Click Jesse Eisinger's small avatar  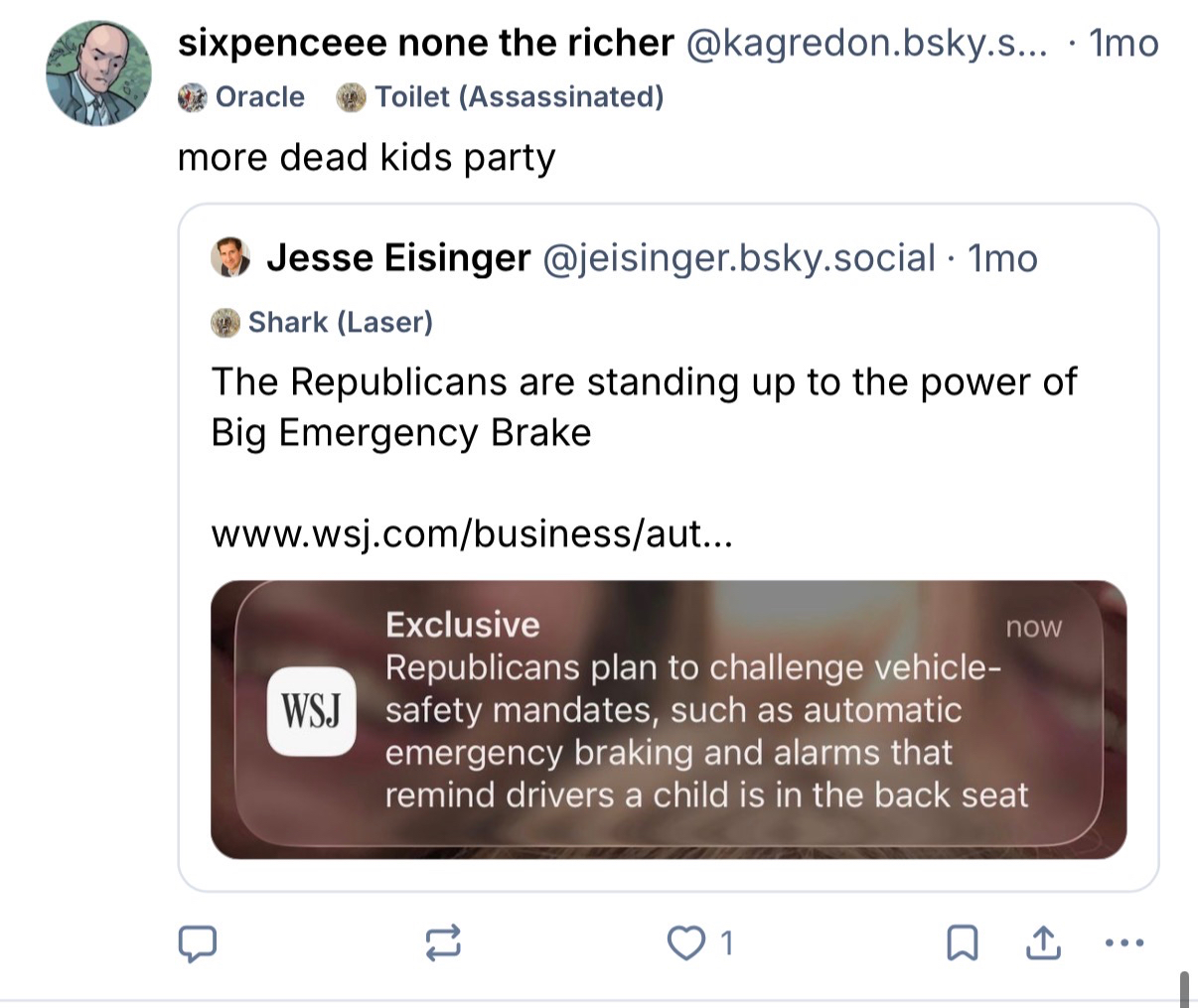tap(231, 258)
